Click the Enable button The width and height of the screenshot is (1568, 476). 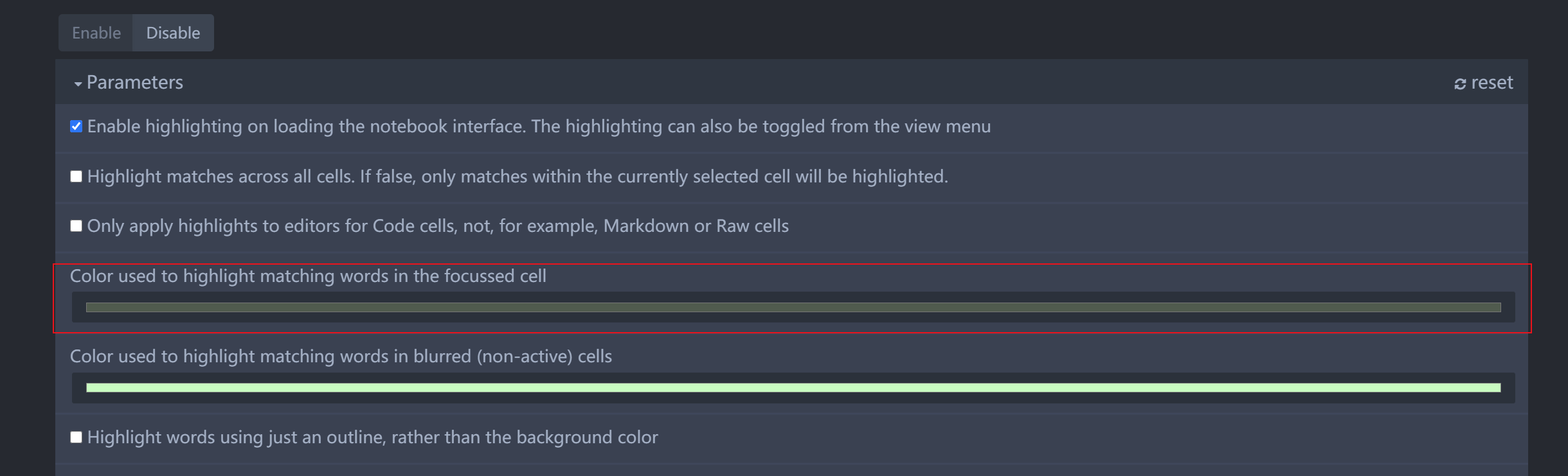(96, 33)
